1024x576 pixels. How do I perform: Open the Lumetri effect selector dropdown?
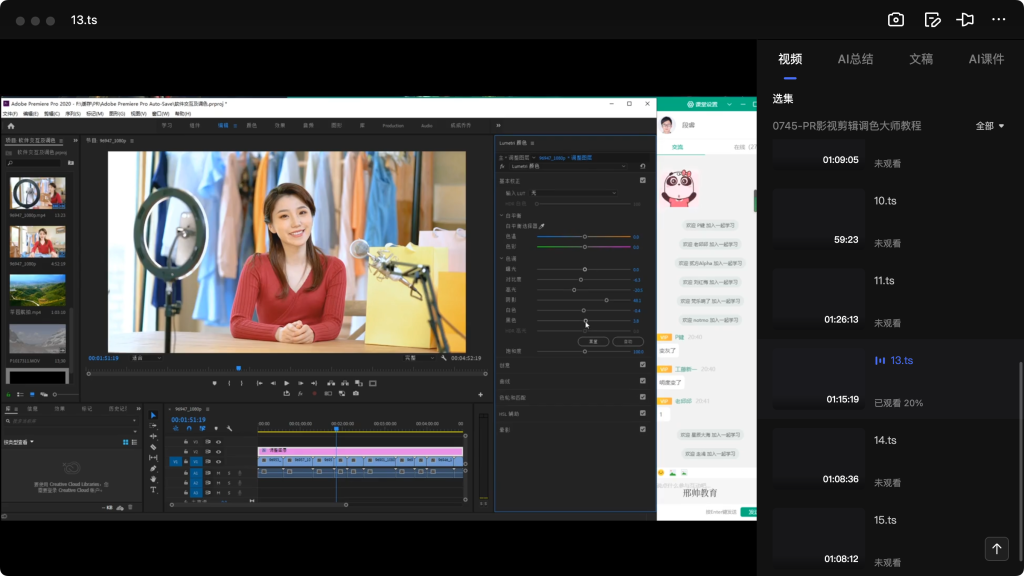[x=567, y=167]
